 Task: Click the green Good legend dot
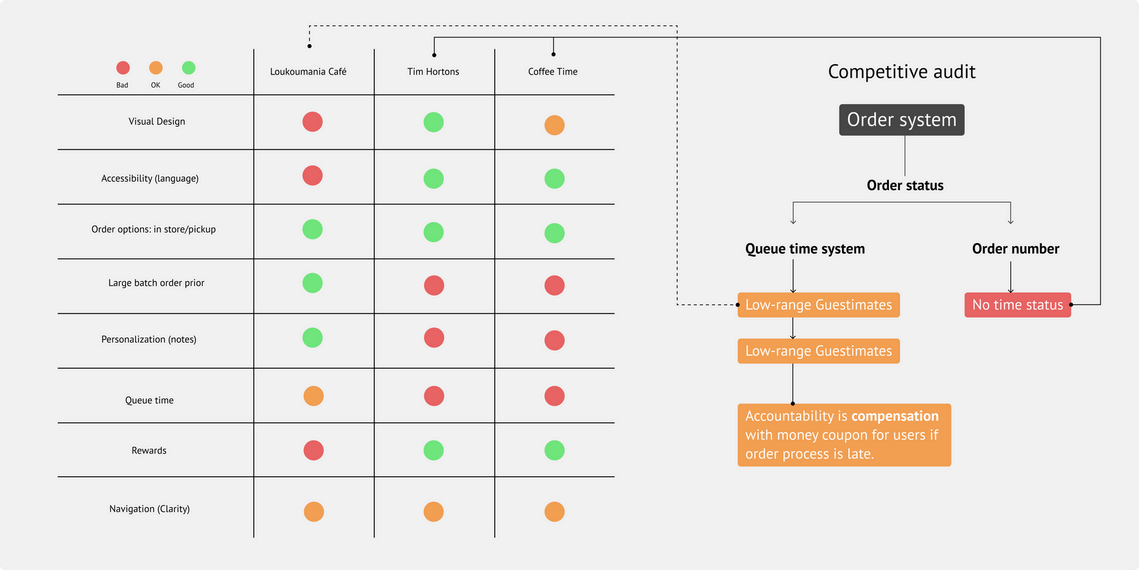pos(188,68)
